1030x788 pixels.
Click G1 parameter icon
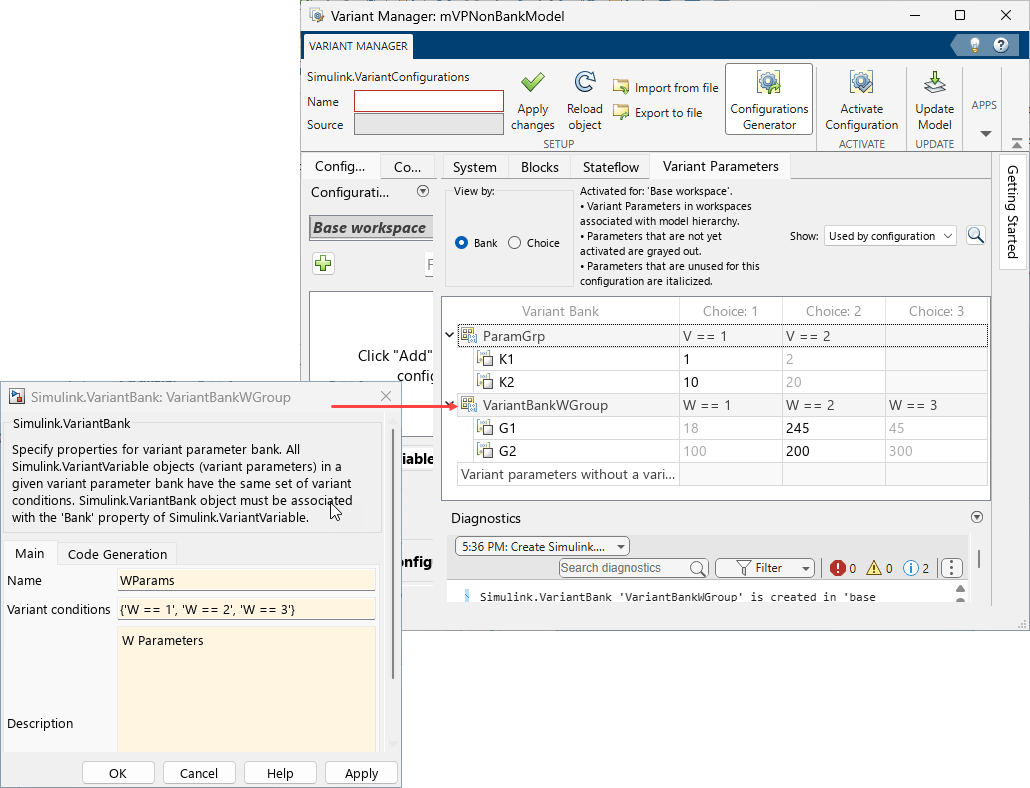pos(485,427)
